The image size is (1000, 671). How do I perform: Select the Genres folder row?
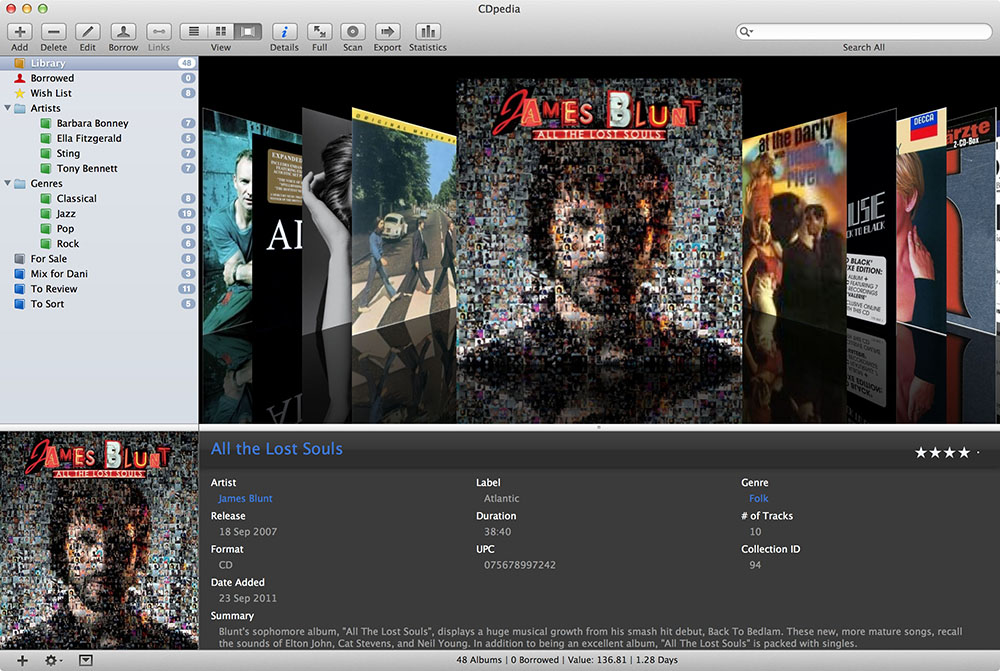[99, 184]
